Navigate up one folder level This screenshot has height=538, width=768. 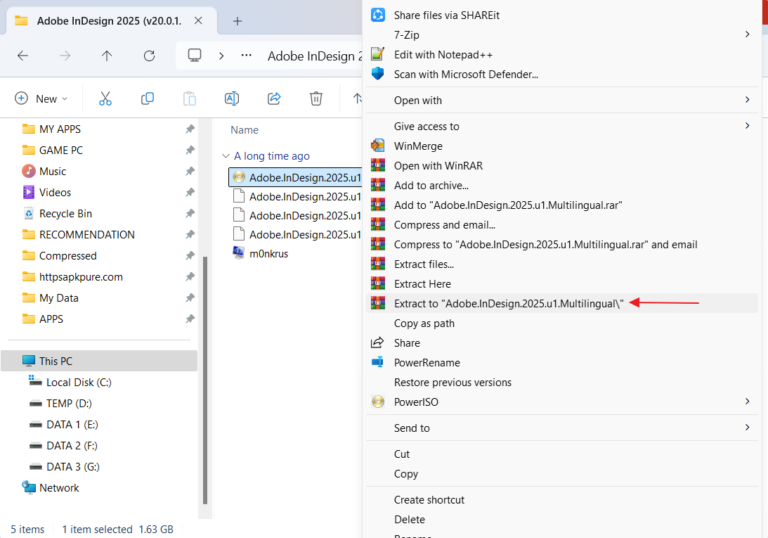[x=107, y=56]
